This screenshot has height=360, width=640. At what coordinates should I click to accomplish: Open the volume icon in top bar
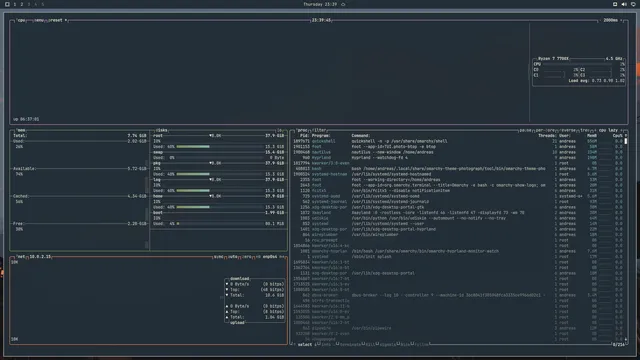tap(624, 4)
